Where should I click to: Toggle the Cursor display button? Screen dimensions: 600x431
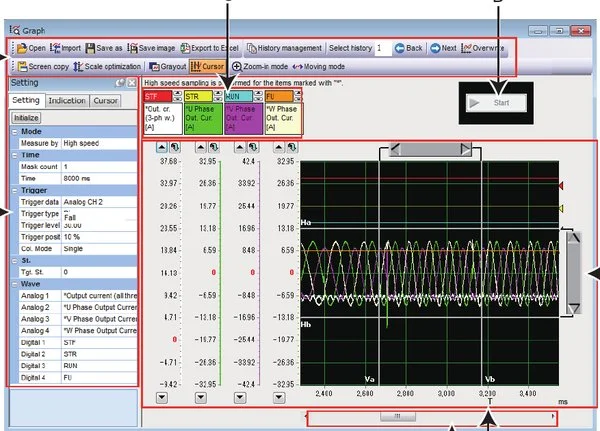click(207, 67)
